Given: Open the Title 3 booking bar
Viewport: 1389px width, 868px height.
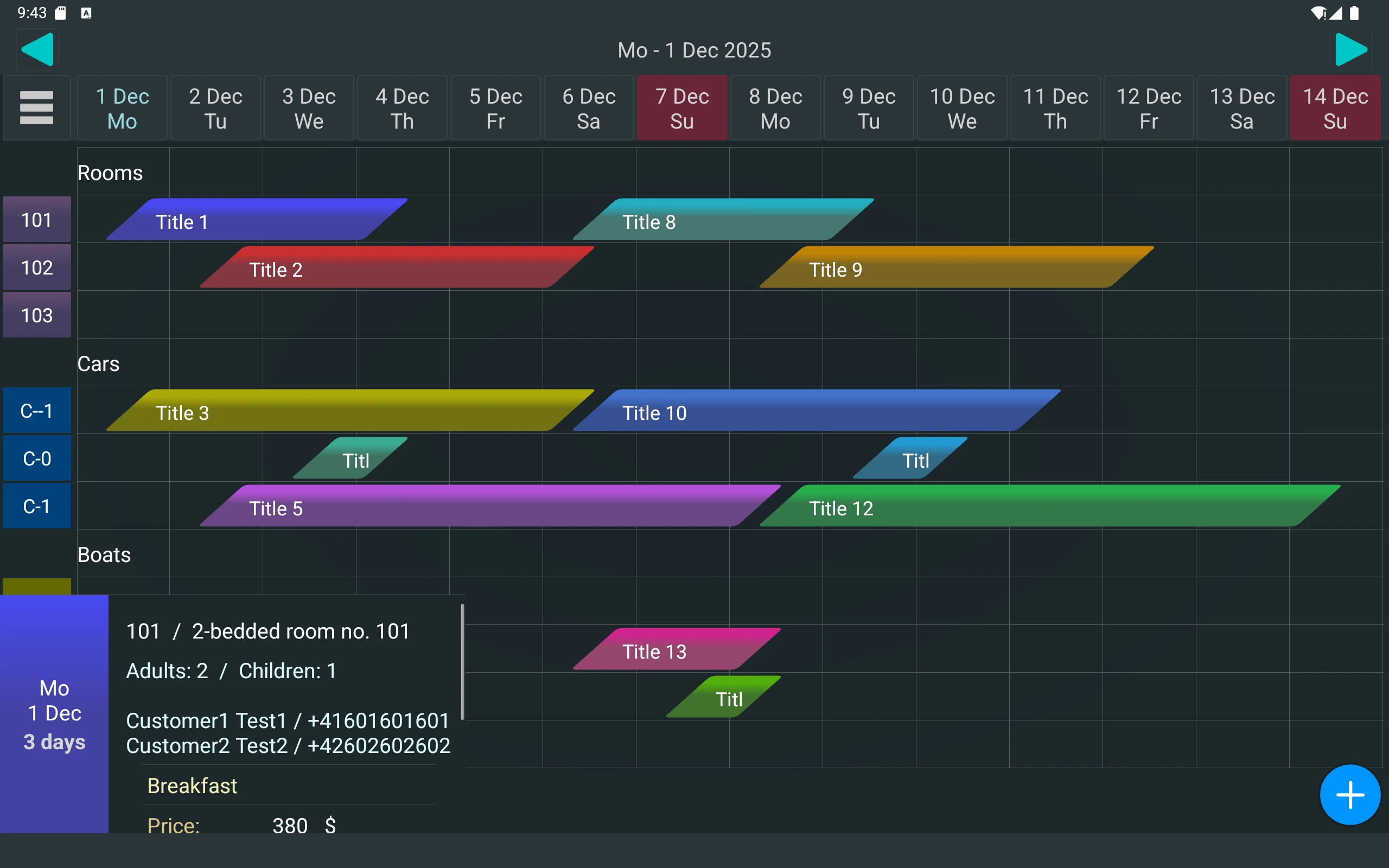Looking at the screenshot, I should pyautogui.click(x=350, y=411).
